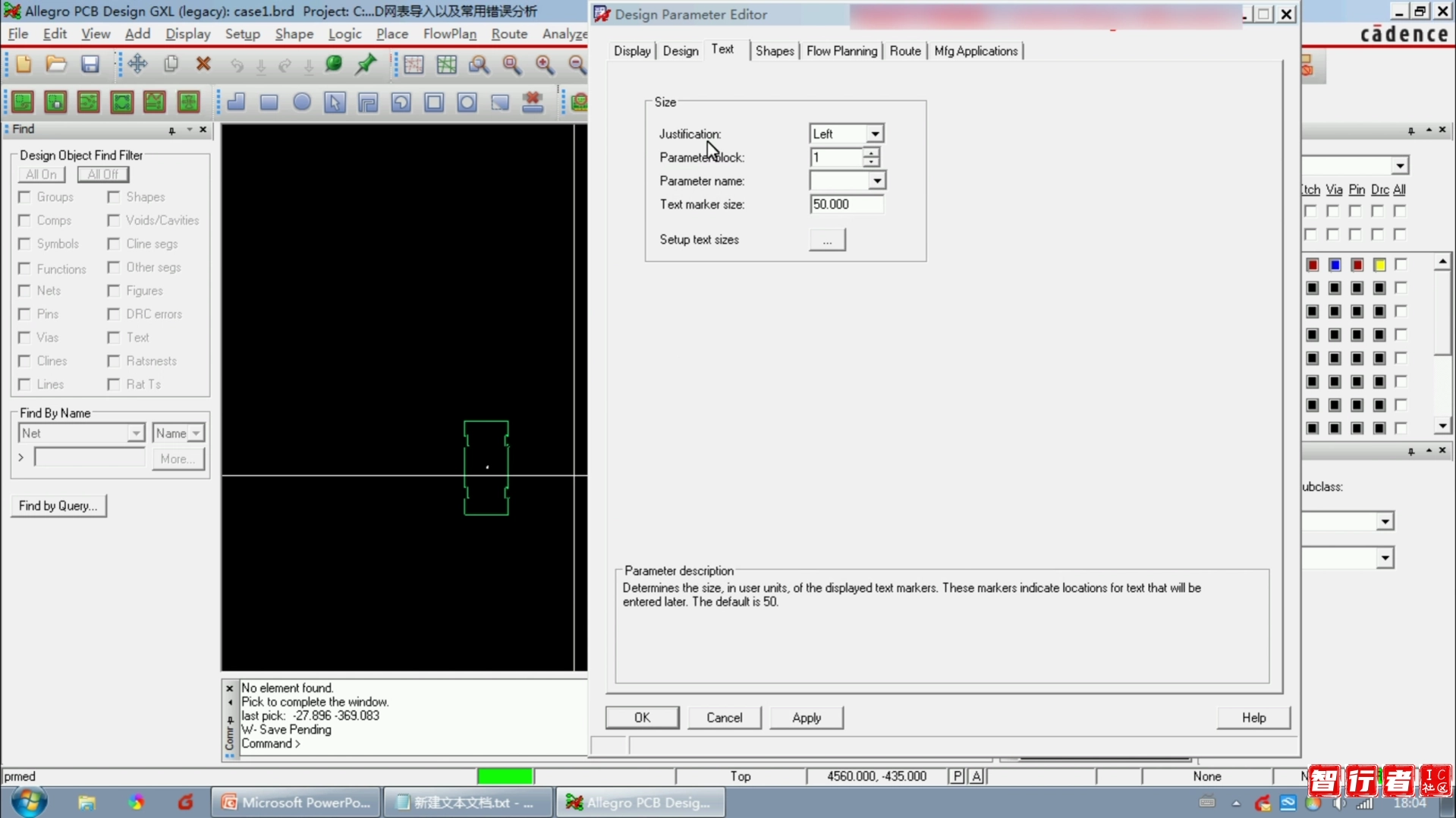Check the Nets filter checkbox

point(24,291)
